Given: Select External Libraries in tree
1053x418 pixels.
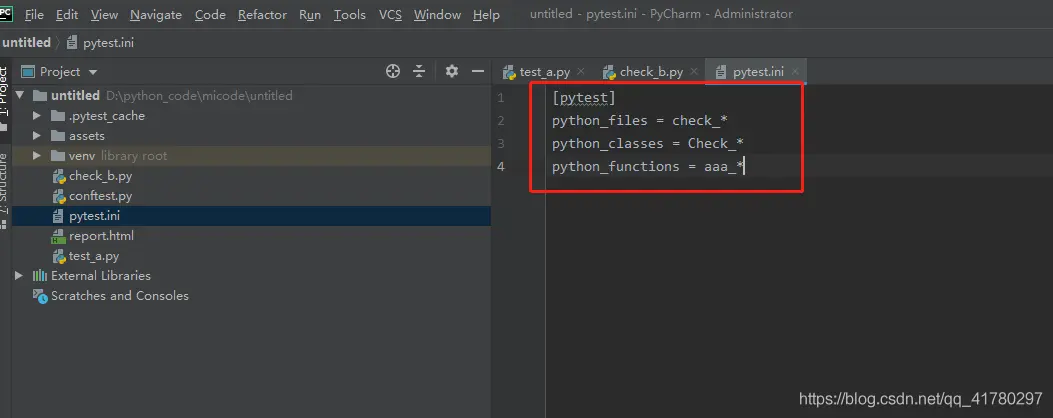Looking at the screenshot, I should [x=251, y=276].
